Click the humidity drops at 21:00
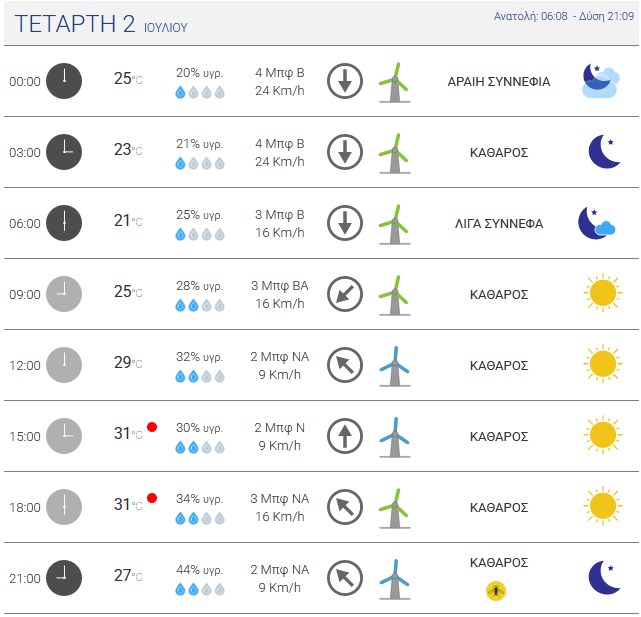The height and width of the screenshot is (617, 641). 200,589
